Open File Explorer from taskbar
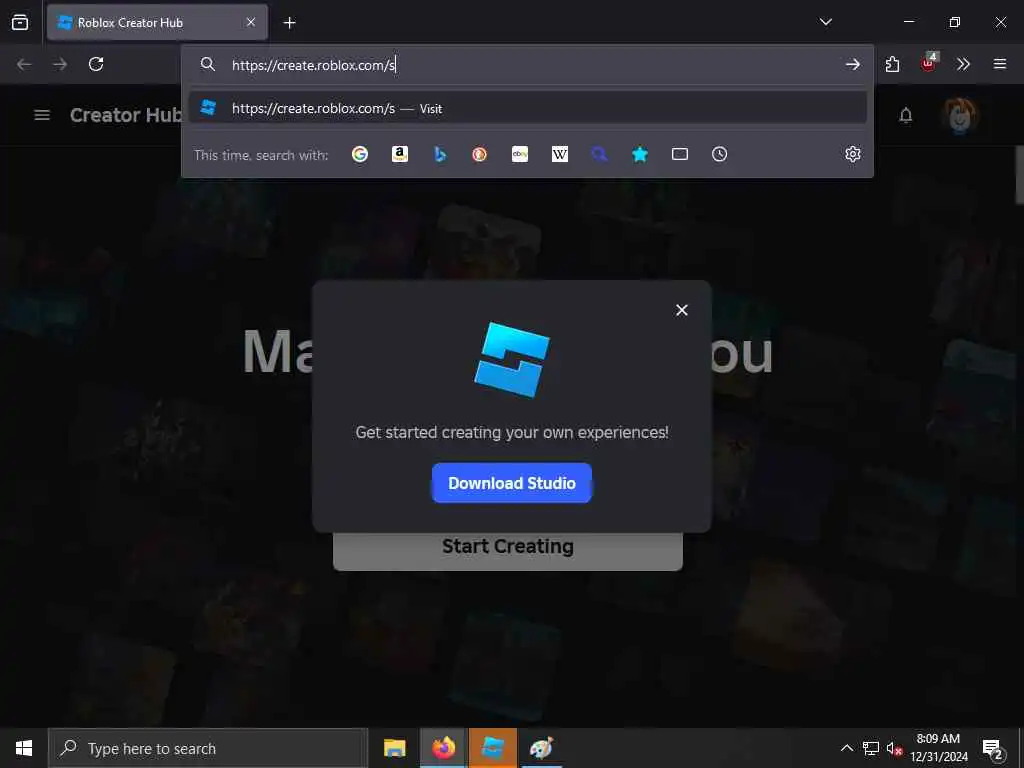 pyautogui.click(x=394, y=748)
